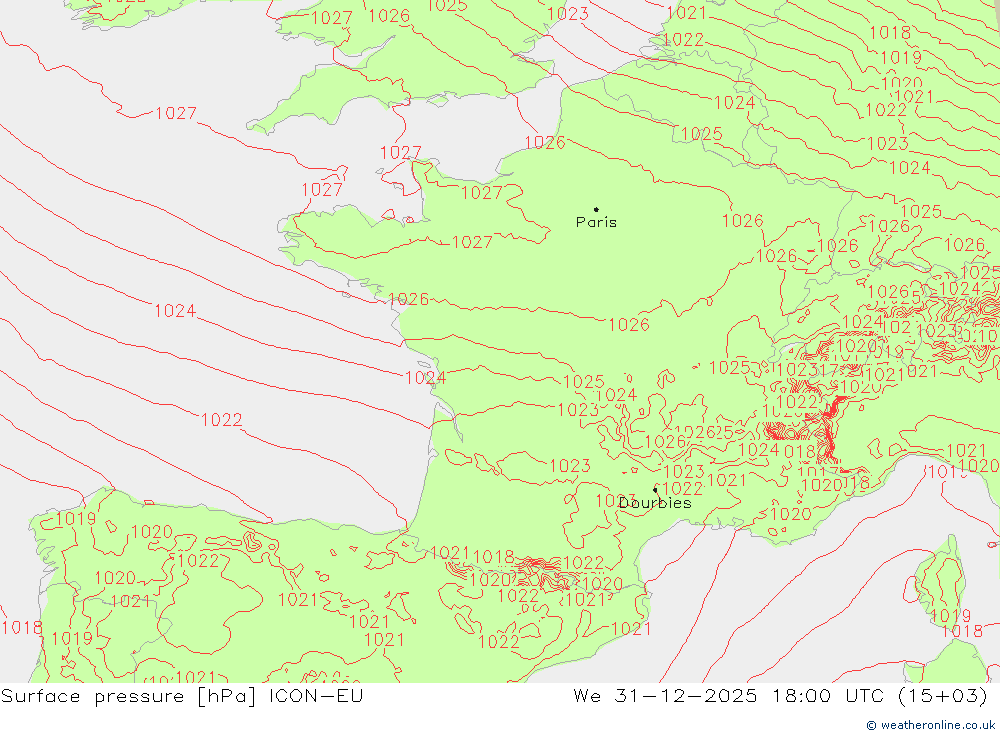Click the 1024 isobar label over the open Atlantic
The width and height of the screenshot is (1000, 733).
coord(175,311)
